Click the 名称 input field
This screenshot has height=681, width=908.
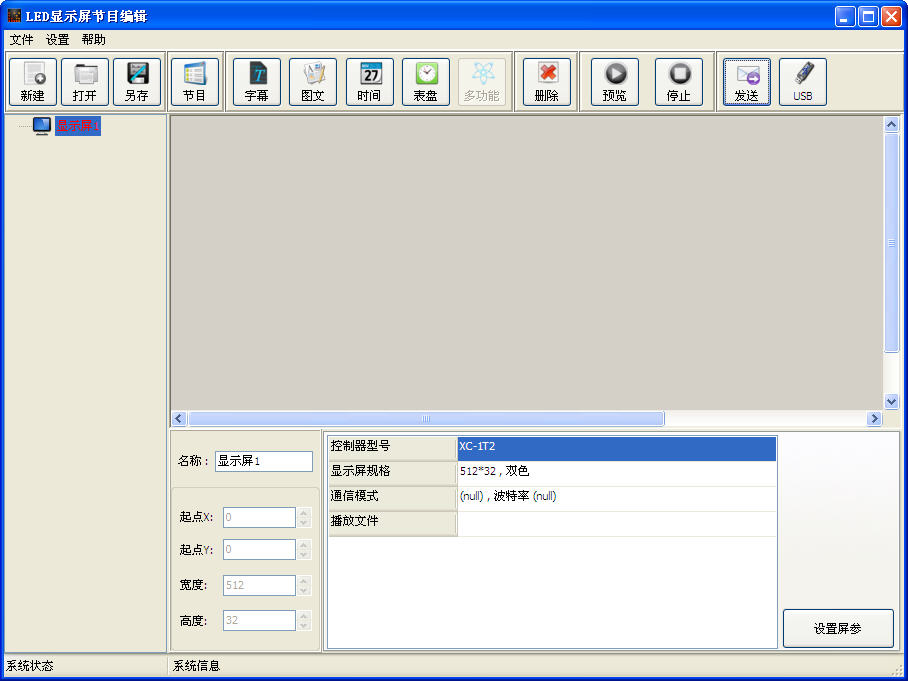(263, 462)
